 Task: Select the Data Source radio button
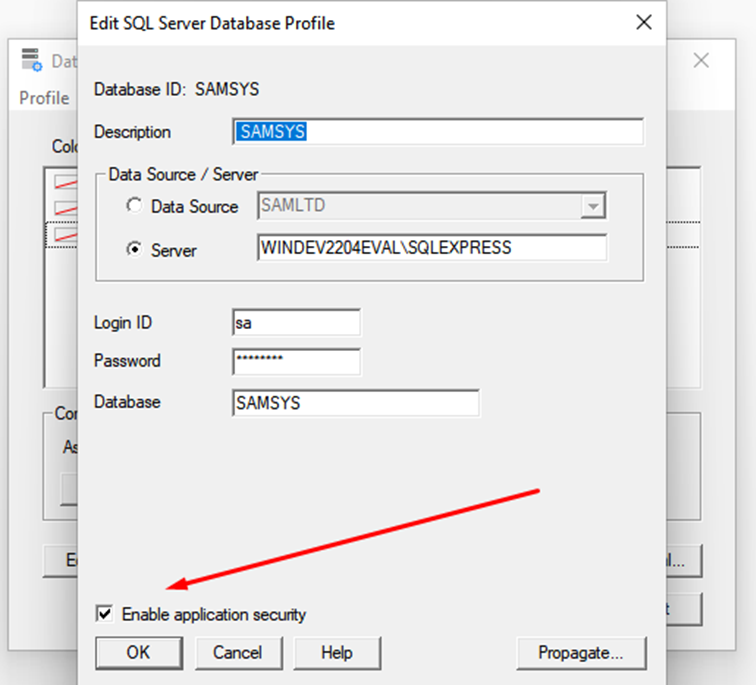134,207
